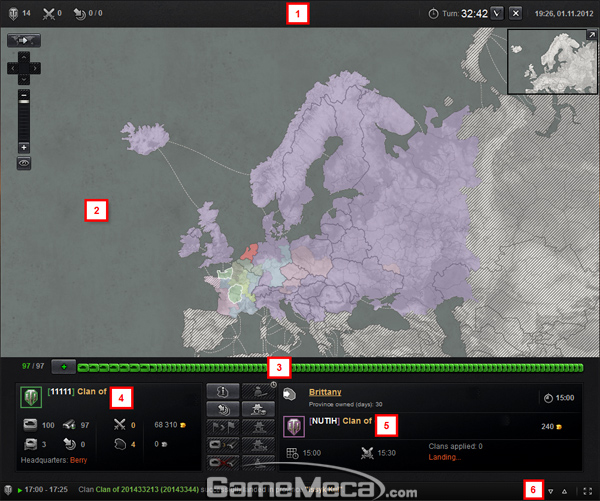Click the Clans applied: 0 text

(x=455, y=446)
